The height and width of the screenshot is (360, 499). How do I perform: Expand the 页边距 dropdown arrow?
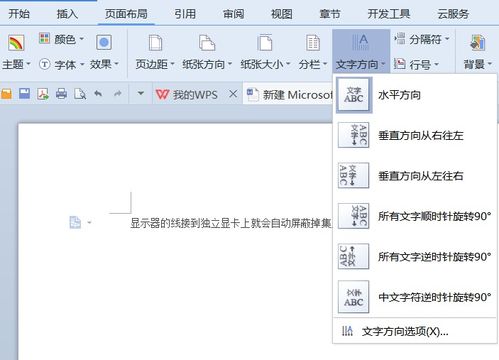click(172, 64)
